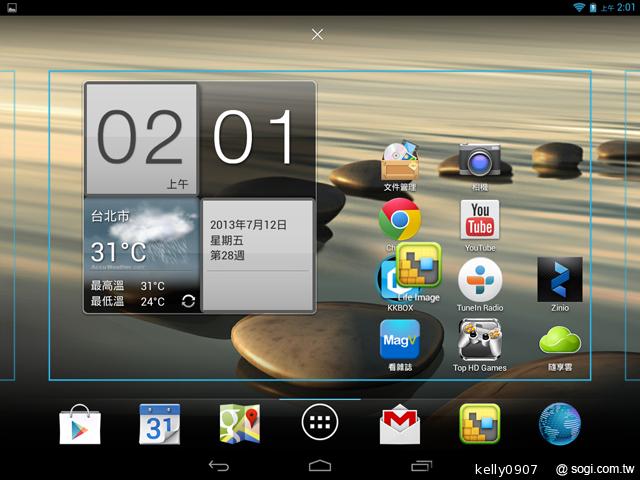
Task: Open Gmail from the dock
Action: [400, 424]
